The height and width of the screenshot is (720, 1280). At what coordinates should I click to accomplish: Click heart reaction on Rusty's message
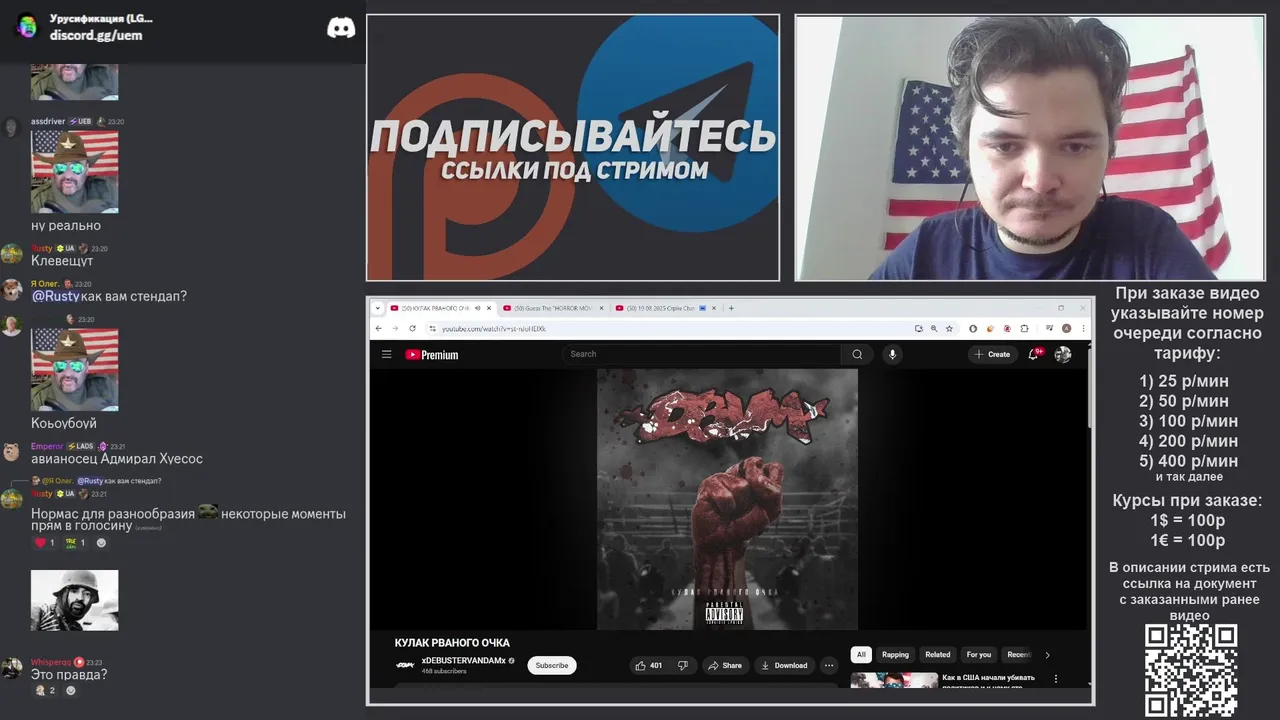45,543
